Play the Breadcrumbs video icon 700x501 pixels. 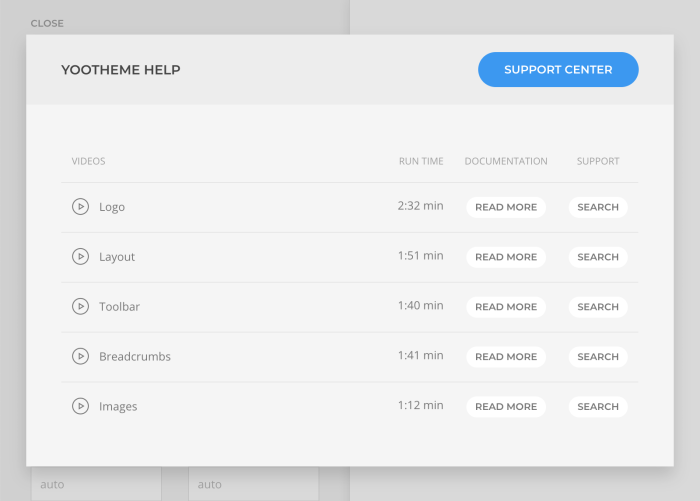[80, 357]
